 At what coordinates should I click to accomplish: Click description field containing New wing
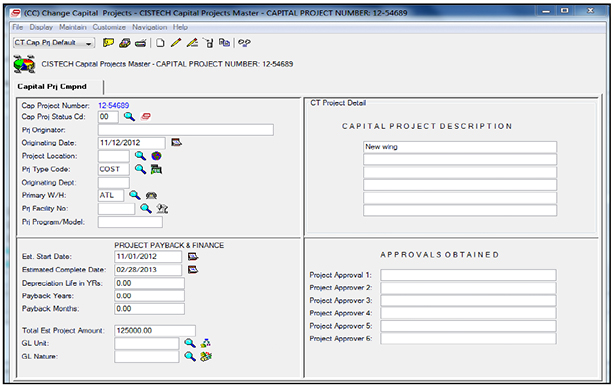pyautogui.click(x=460, y=147)
